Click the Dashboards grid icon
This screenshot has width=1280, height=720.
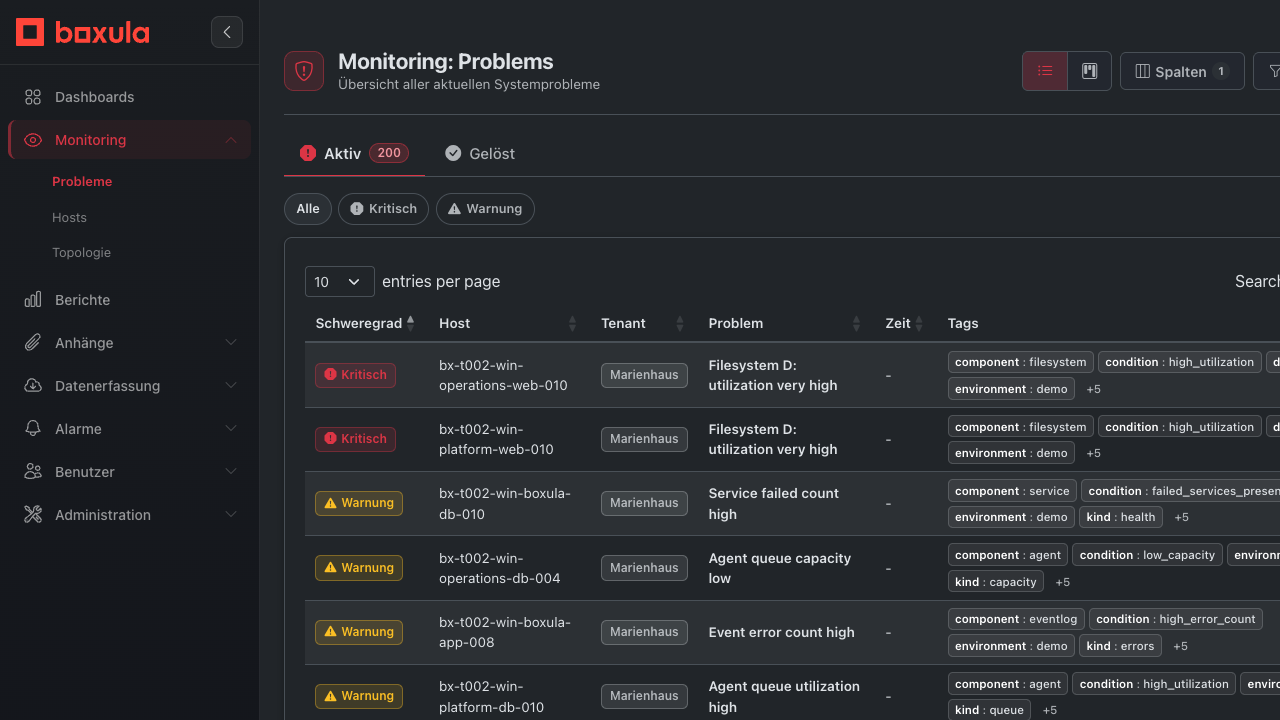33,97
